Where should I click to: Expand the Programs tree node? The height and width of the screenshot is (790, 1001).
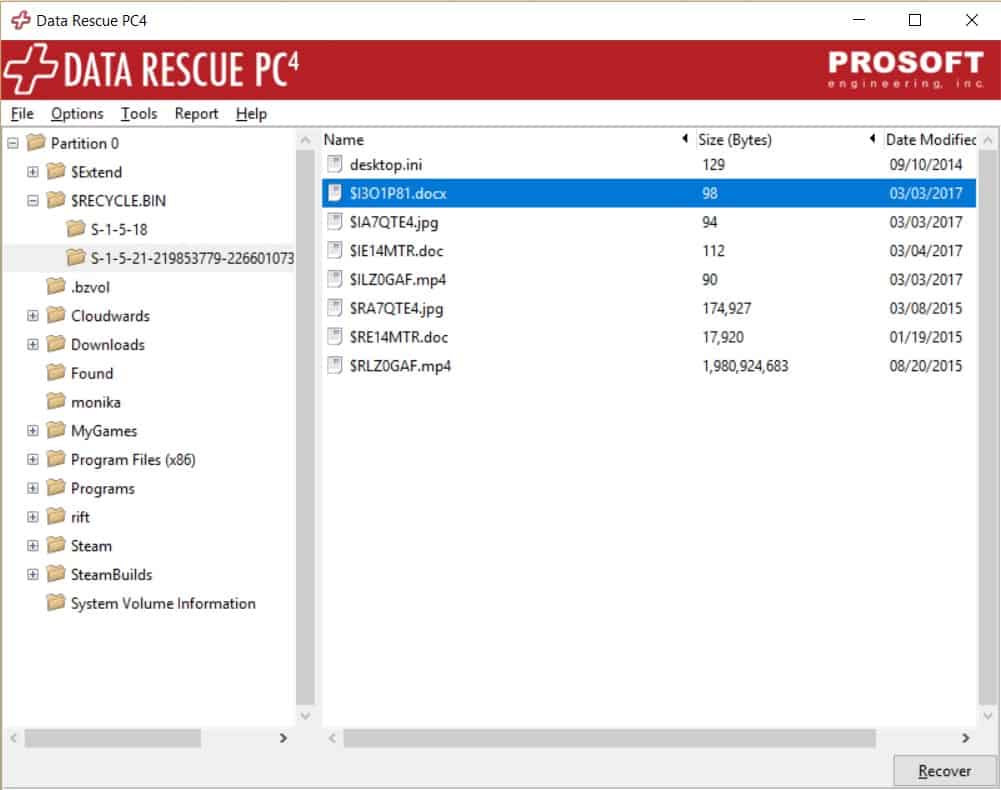pyautogui.click(x=33, y=488)
